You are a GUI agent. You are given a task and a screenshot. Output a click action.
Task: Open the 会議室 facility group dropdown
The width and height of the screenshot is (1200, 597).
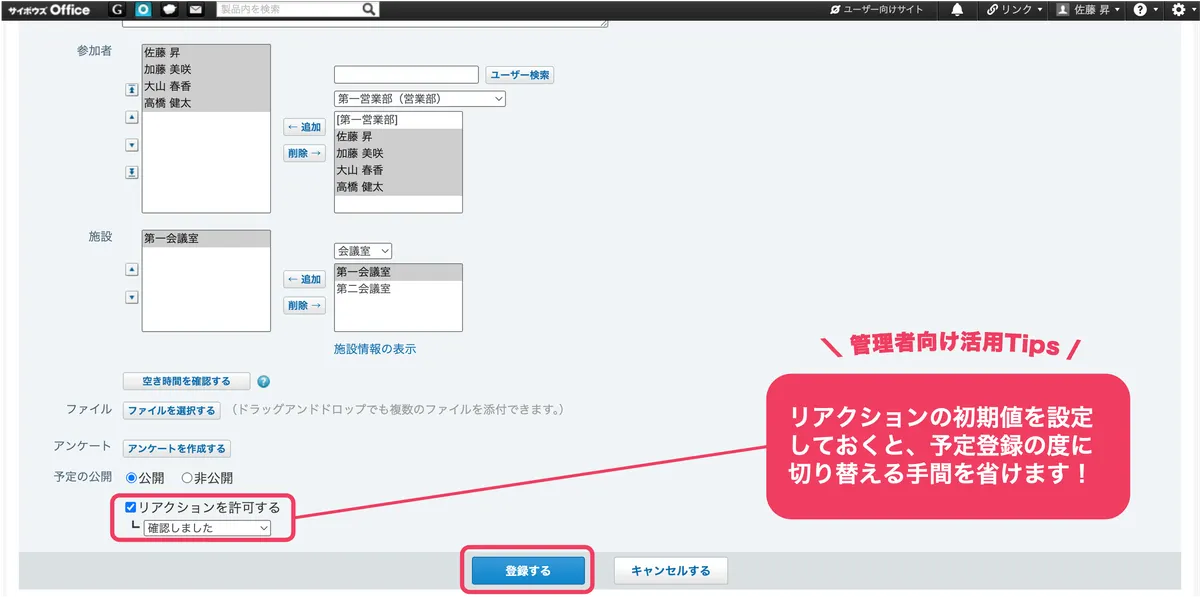click(363, 252)
